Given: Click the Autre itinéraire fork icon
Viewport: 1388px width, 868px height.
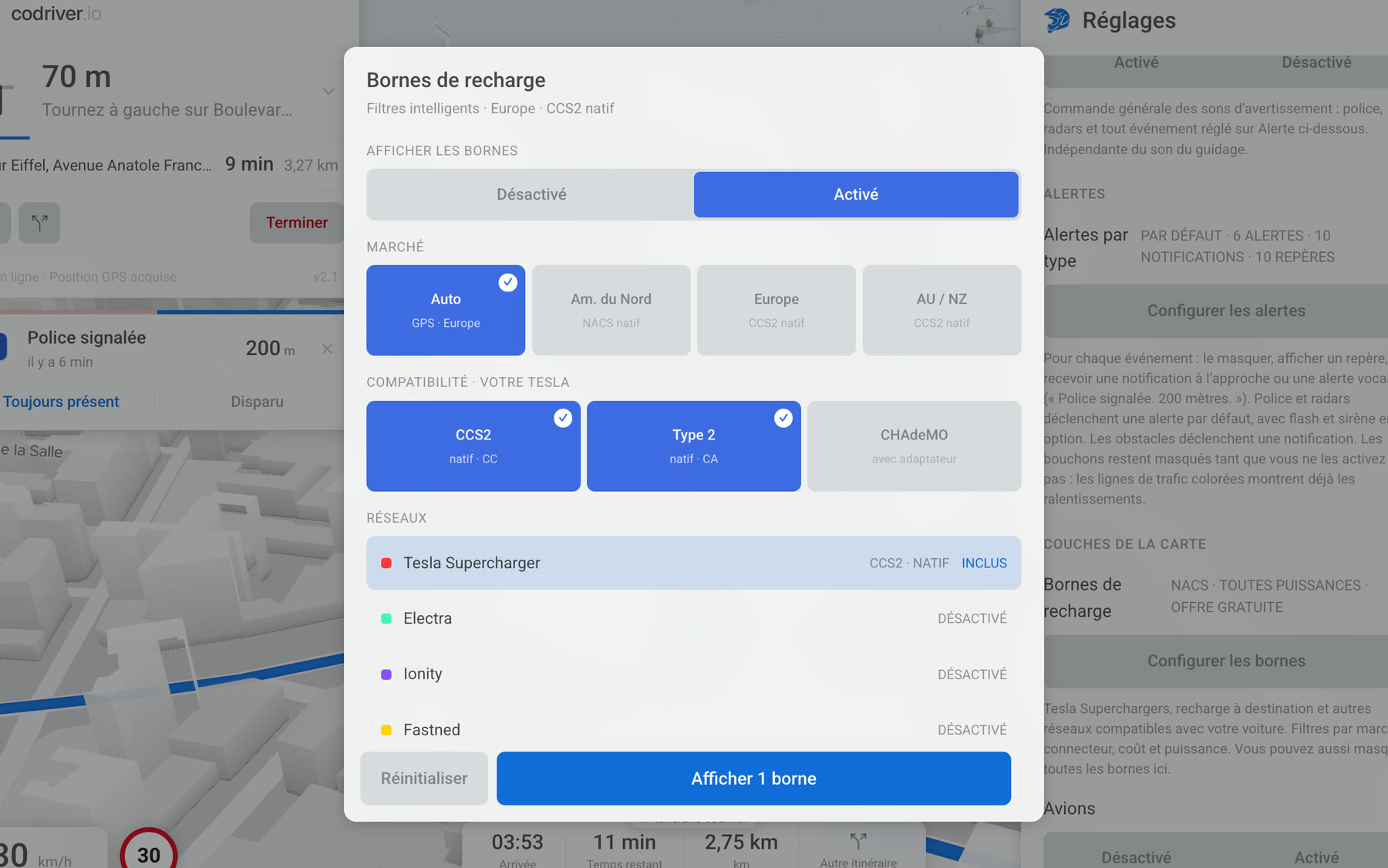Looking at the screenshot, I should click(858, 840).
